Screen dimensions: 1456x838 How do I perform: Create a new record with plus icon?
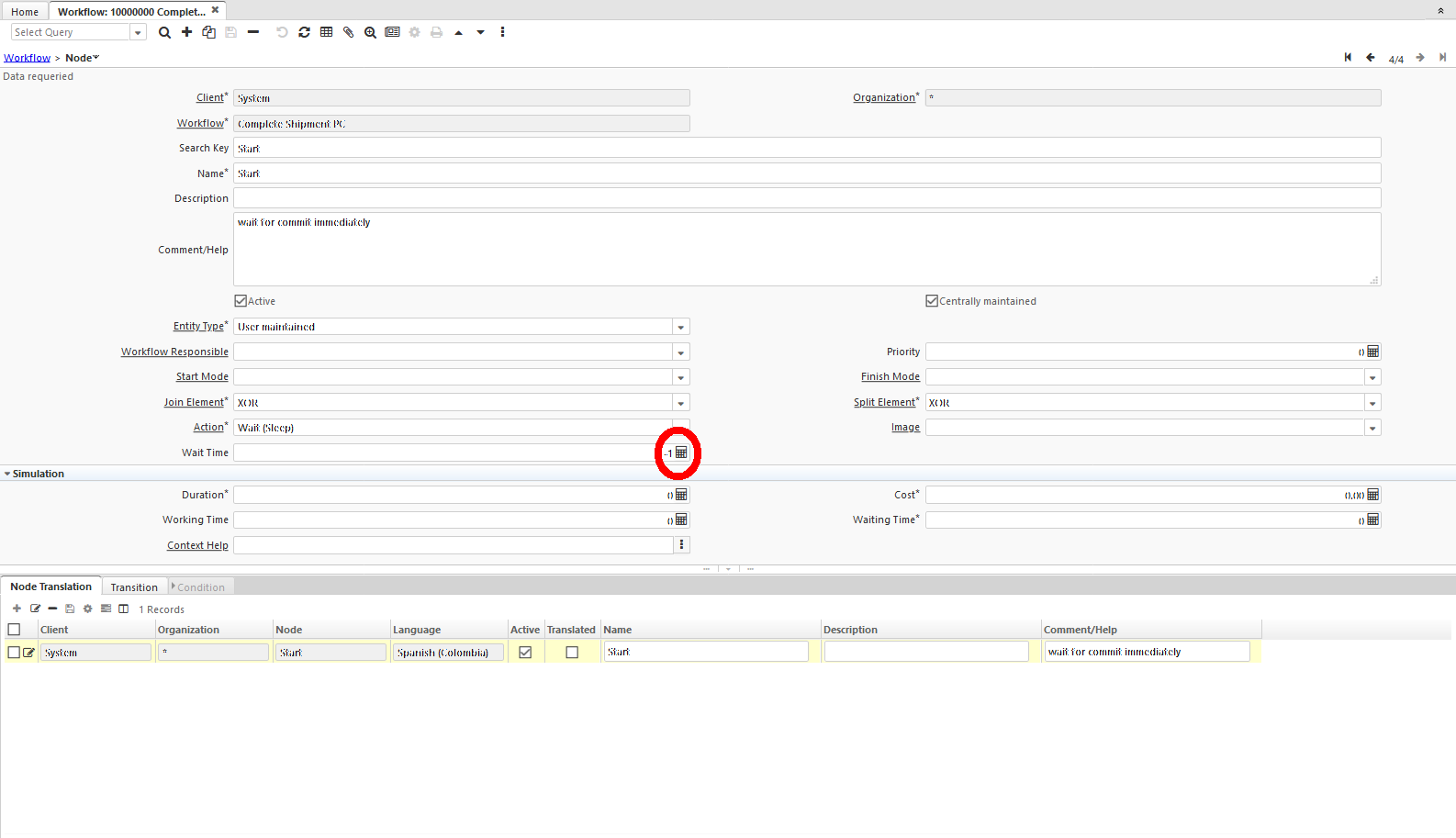point(186,32)
